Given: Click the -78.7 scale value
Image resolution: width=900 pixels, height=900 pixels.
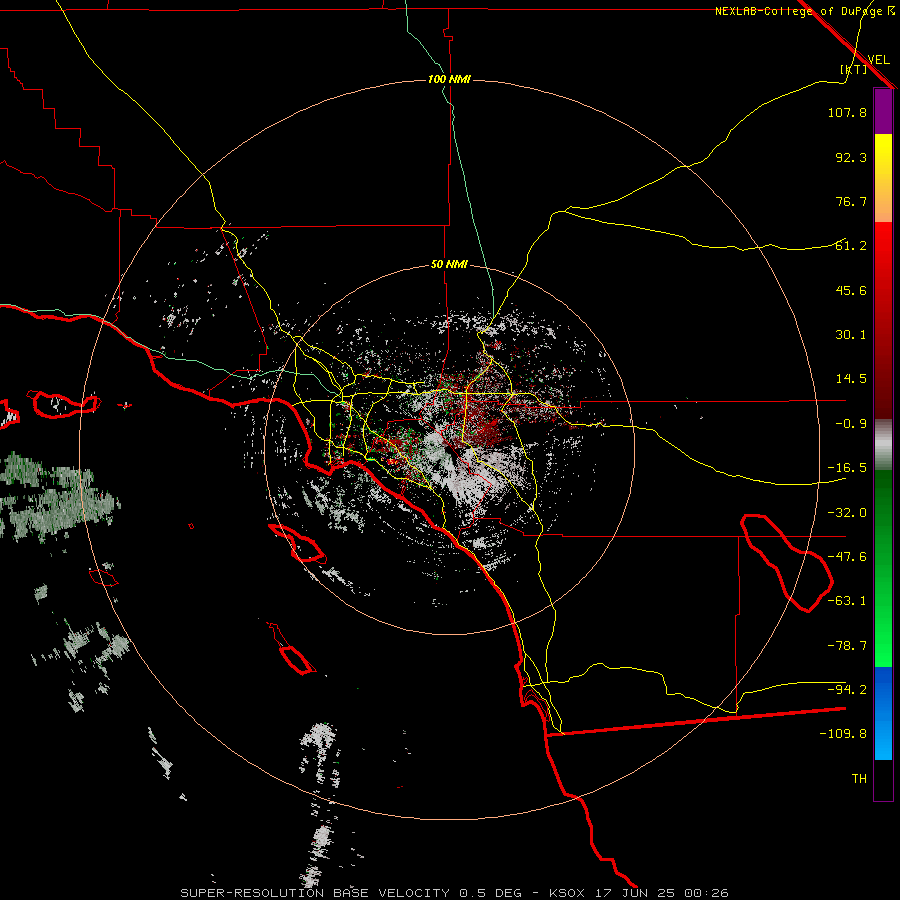Looking at the screenshot, I should pos(847,646).
